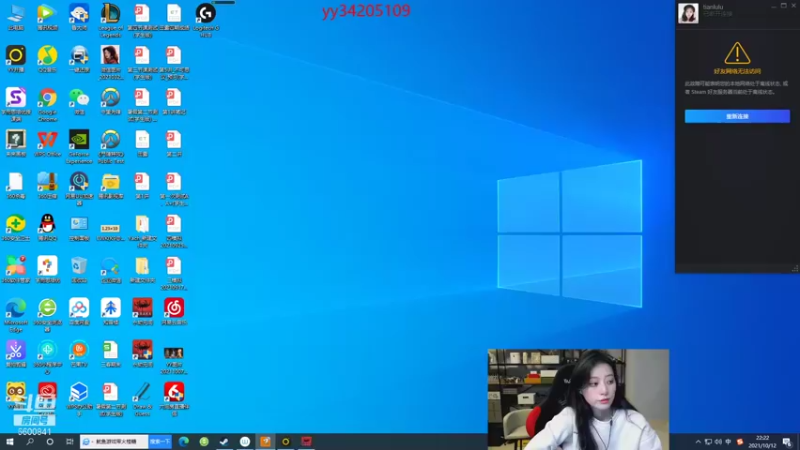
Task: Expand the system tray hidden icons chevron
Action: click(698, 442)
